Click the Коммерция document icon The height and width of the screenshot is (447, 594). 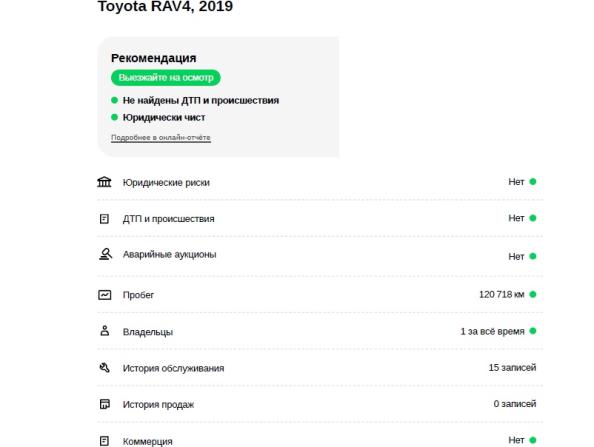104,441
